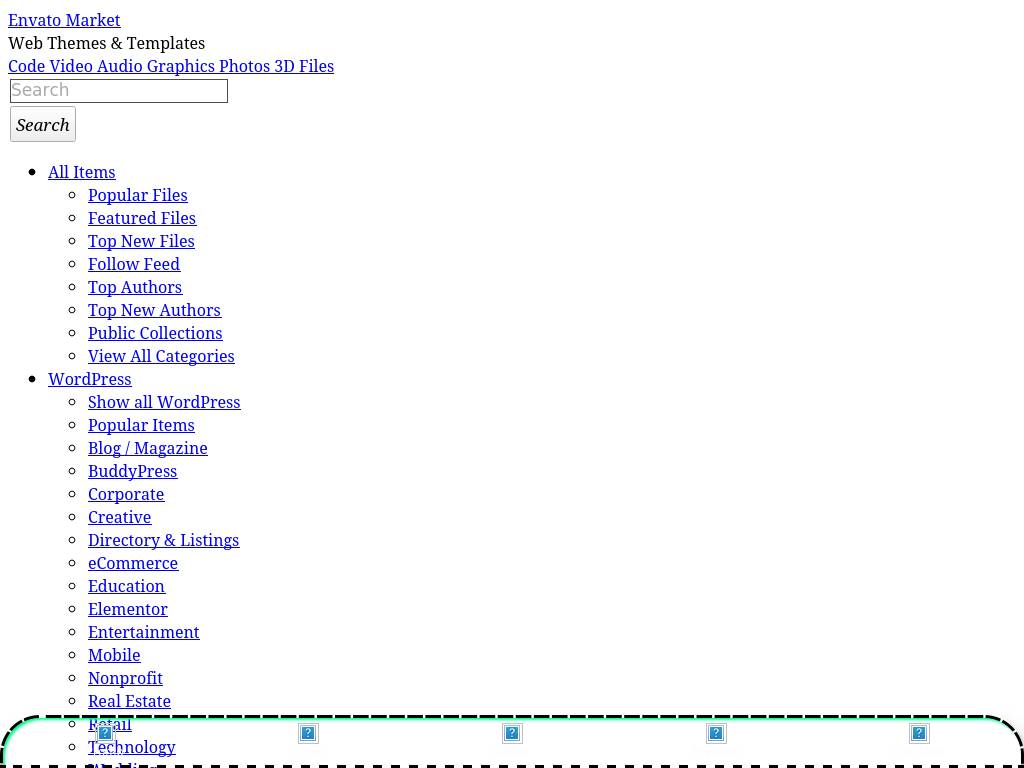Browse Entertainment themes
This screenshot has width=1024, height=768.
[x=144, y=632]
